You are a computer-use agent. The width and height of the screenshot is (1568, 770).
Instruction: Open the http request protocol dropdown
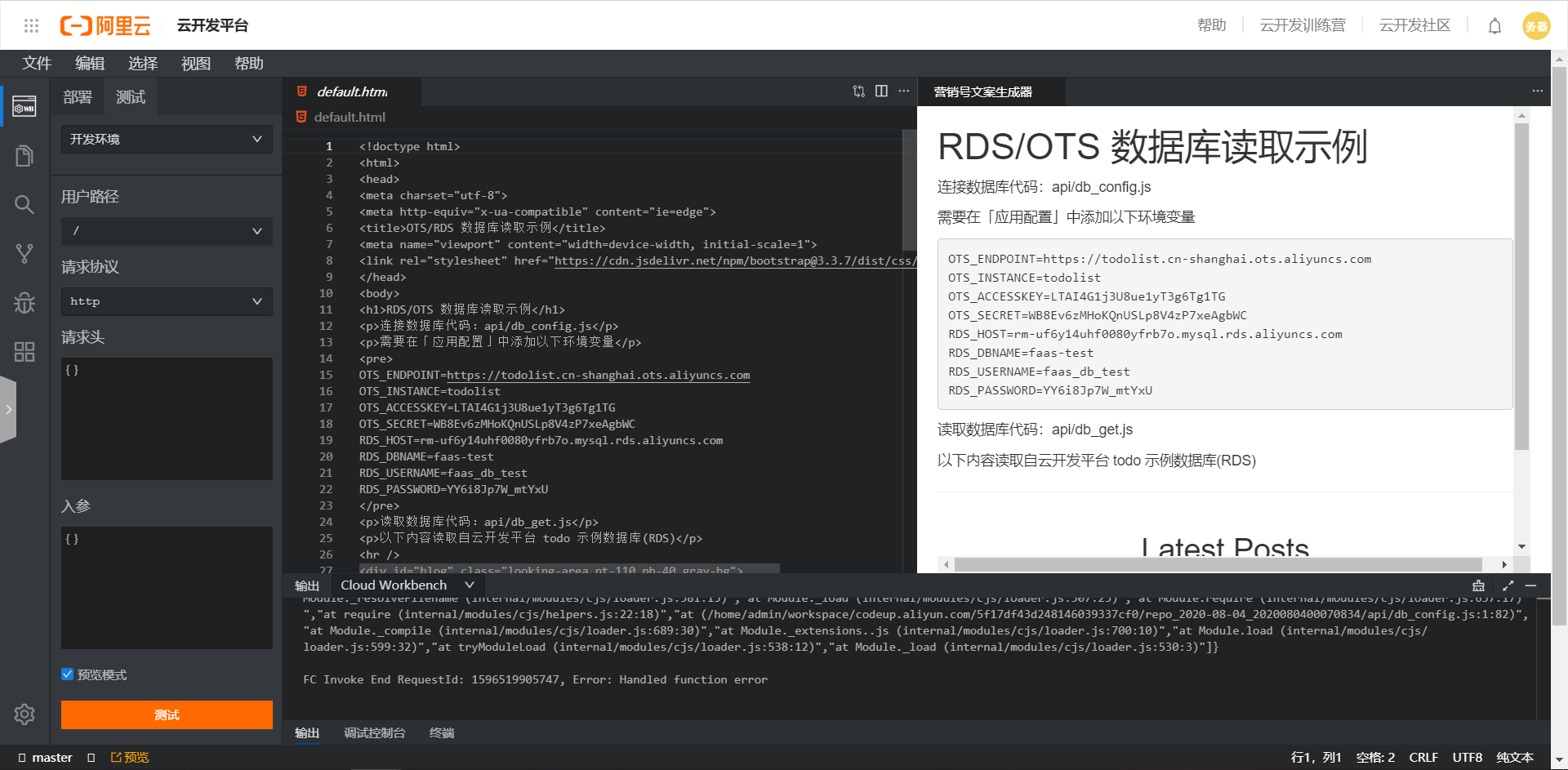167,301
